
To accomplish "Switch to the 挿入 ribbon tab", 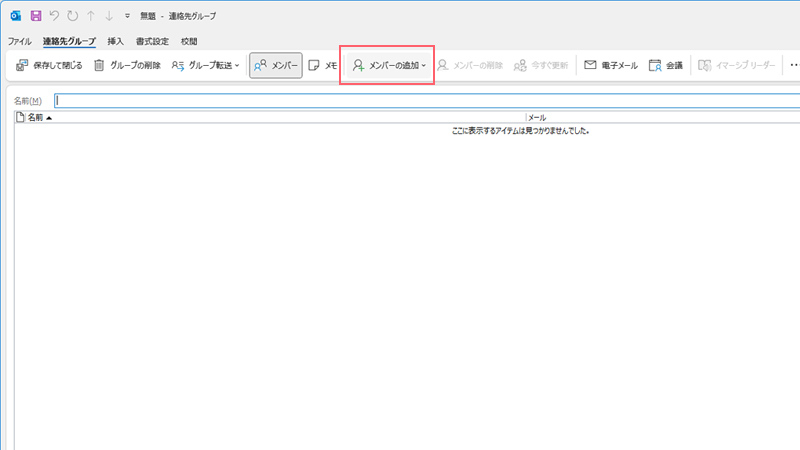I will 115,41.
